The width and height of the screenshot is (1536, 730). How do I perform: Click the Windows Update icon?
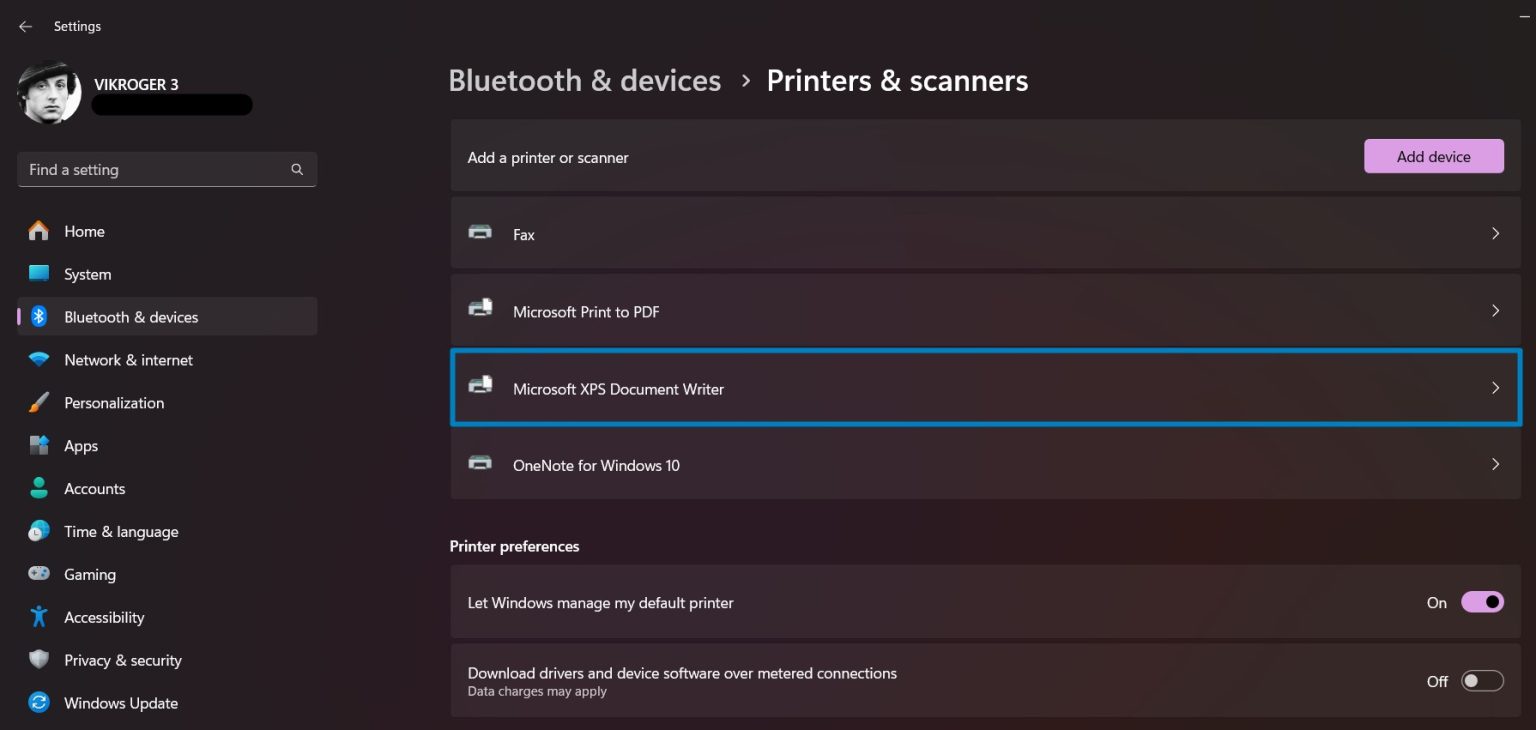(x=38, y=702)
